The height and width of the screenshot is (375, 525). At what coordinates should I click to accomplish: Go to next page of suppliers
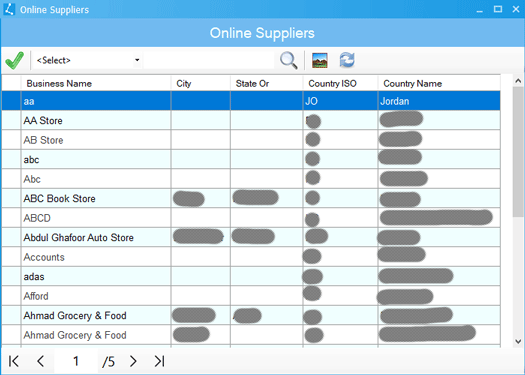(133, 361)
